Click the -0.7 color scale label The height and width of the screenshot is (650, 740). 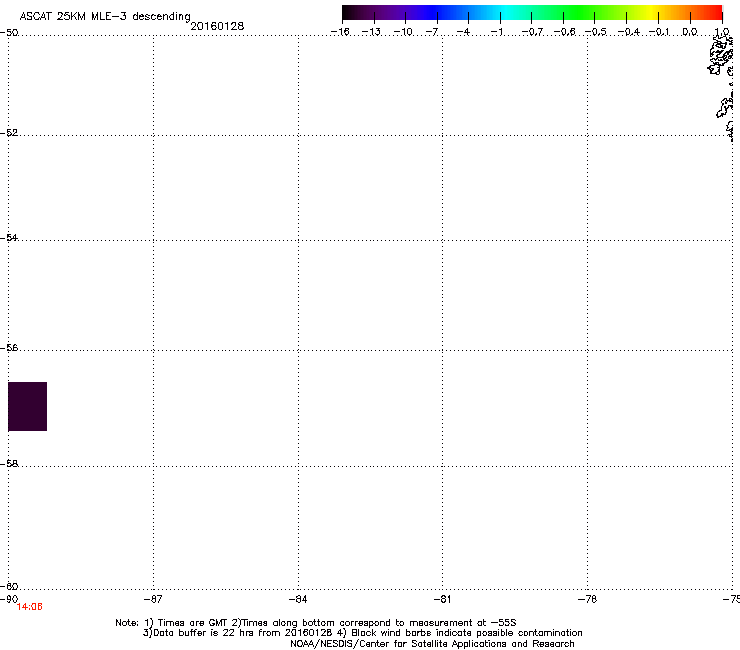pos(532,32)
